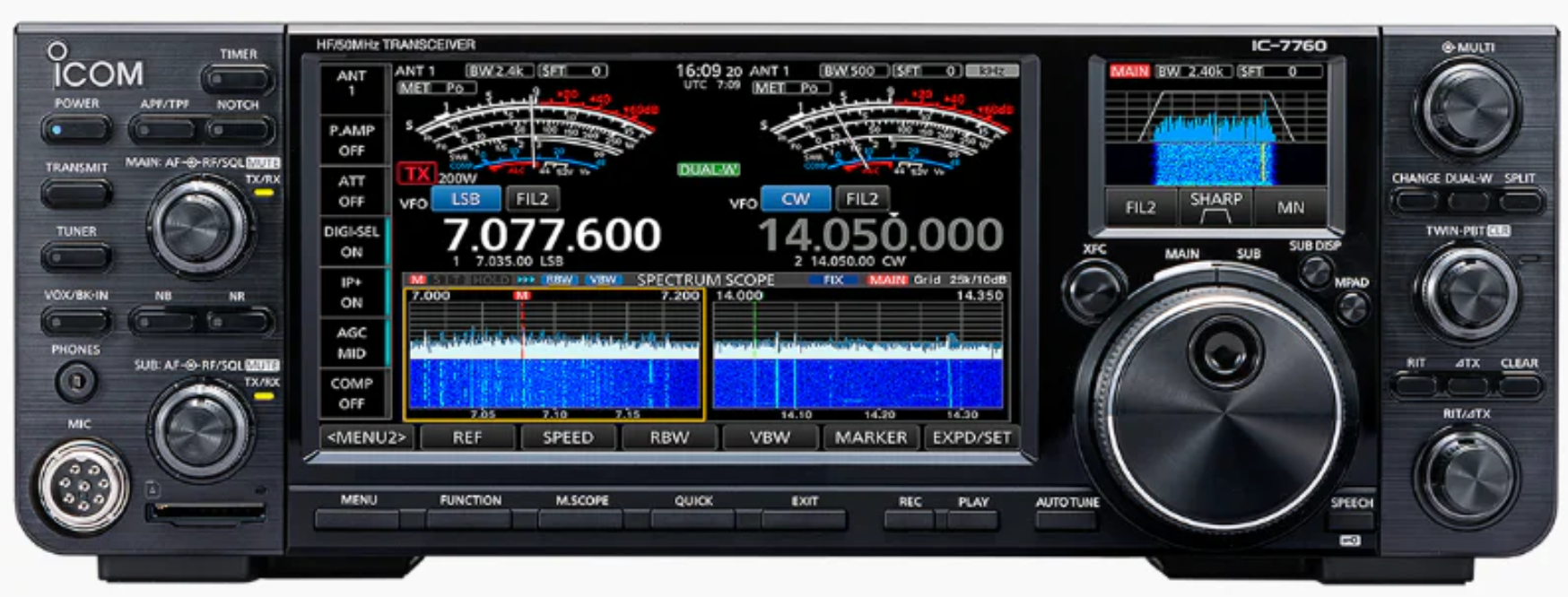Tap the VBW menu key

click(770, 437)
